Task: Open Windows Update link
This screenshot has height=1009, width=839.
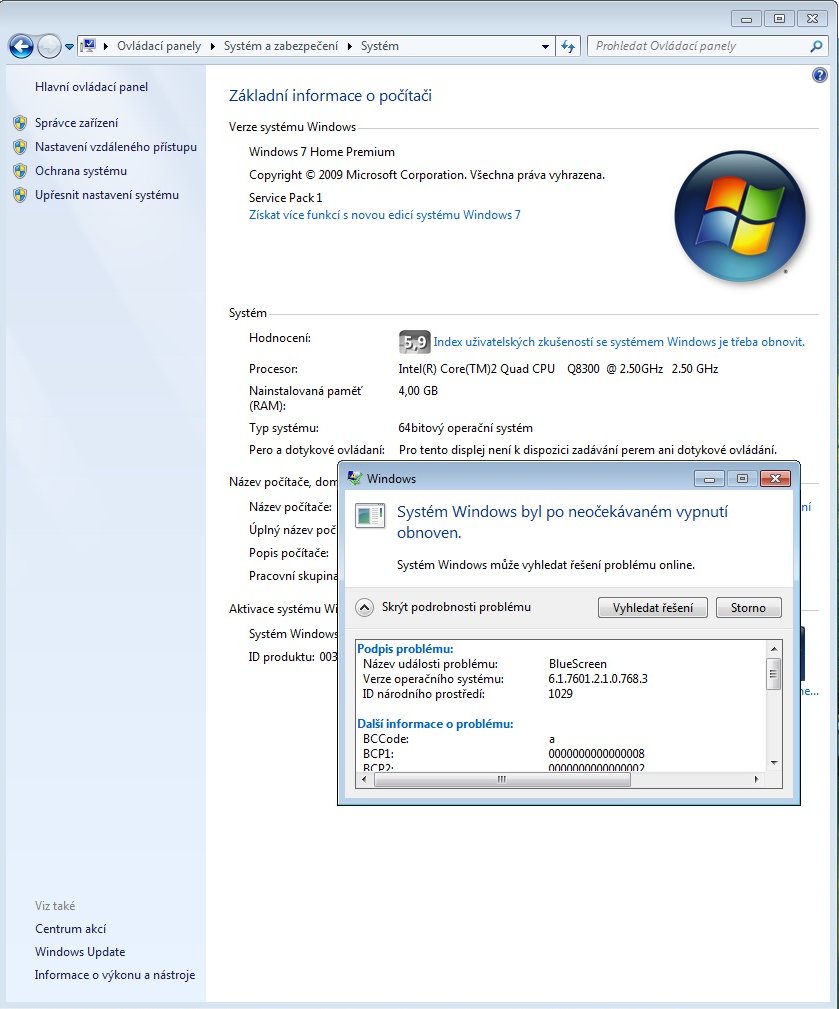Action: pyautogui.click(x=80, y=952)
